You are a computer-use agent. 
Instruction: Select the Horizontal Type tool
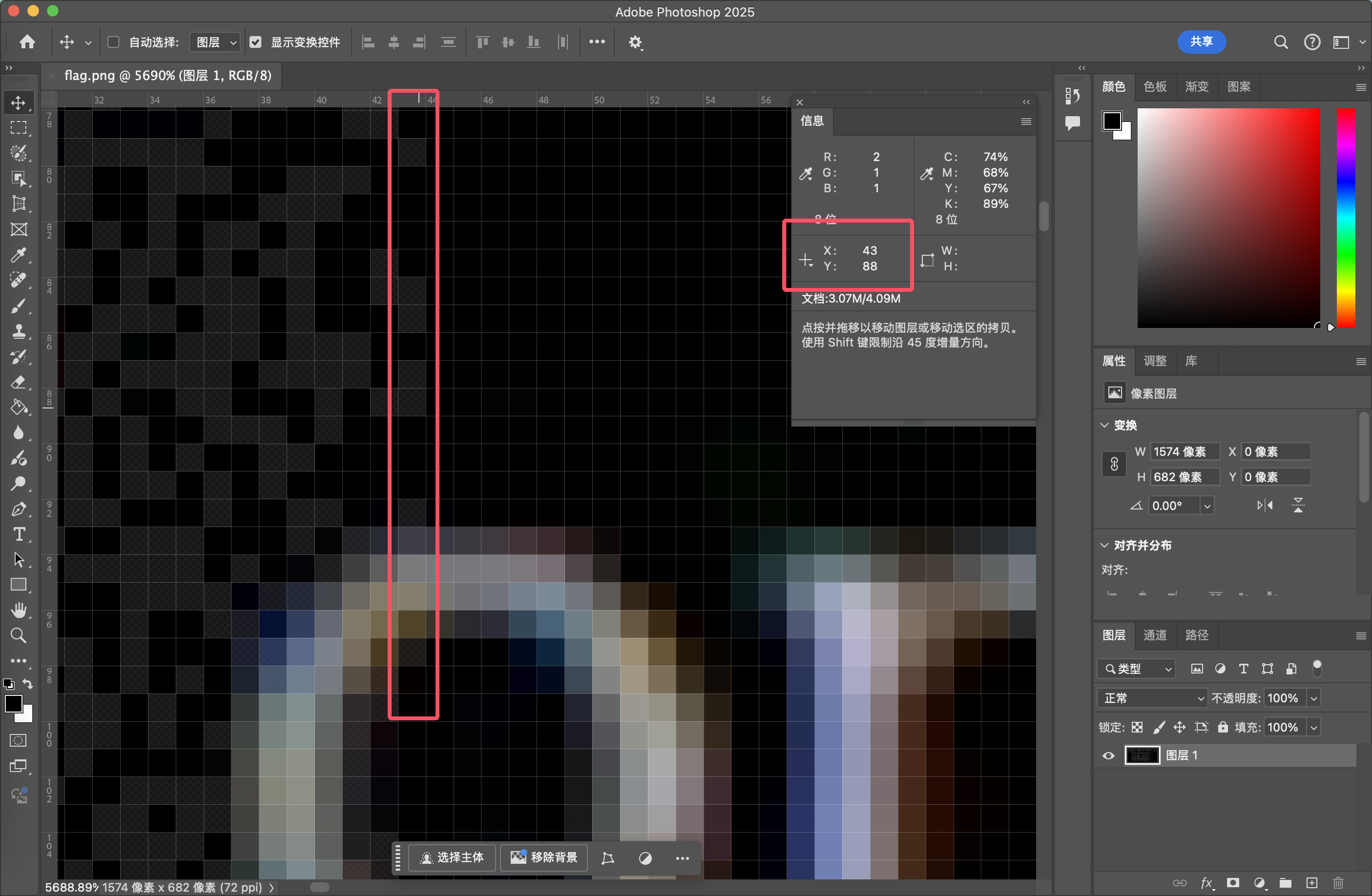tap(19, 534)
